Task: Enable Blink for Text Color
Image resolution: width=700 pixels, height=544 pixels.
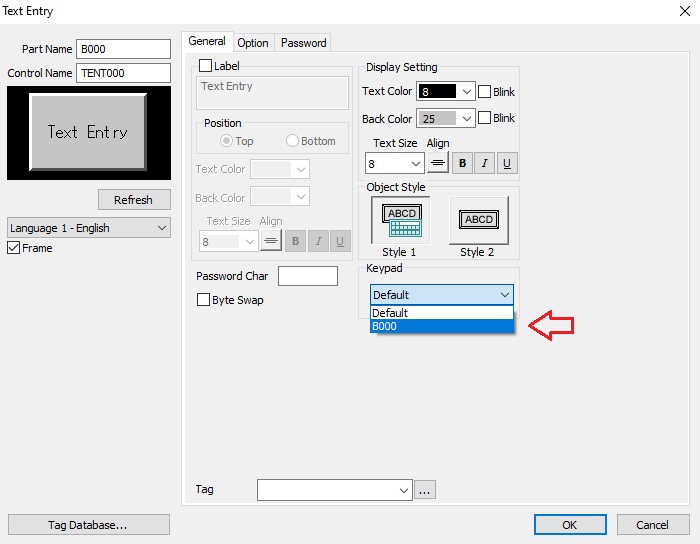Action: (x=485, y=91)
